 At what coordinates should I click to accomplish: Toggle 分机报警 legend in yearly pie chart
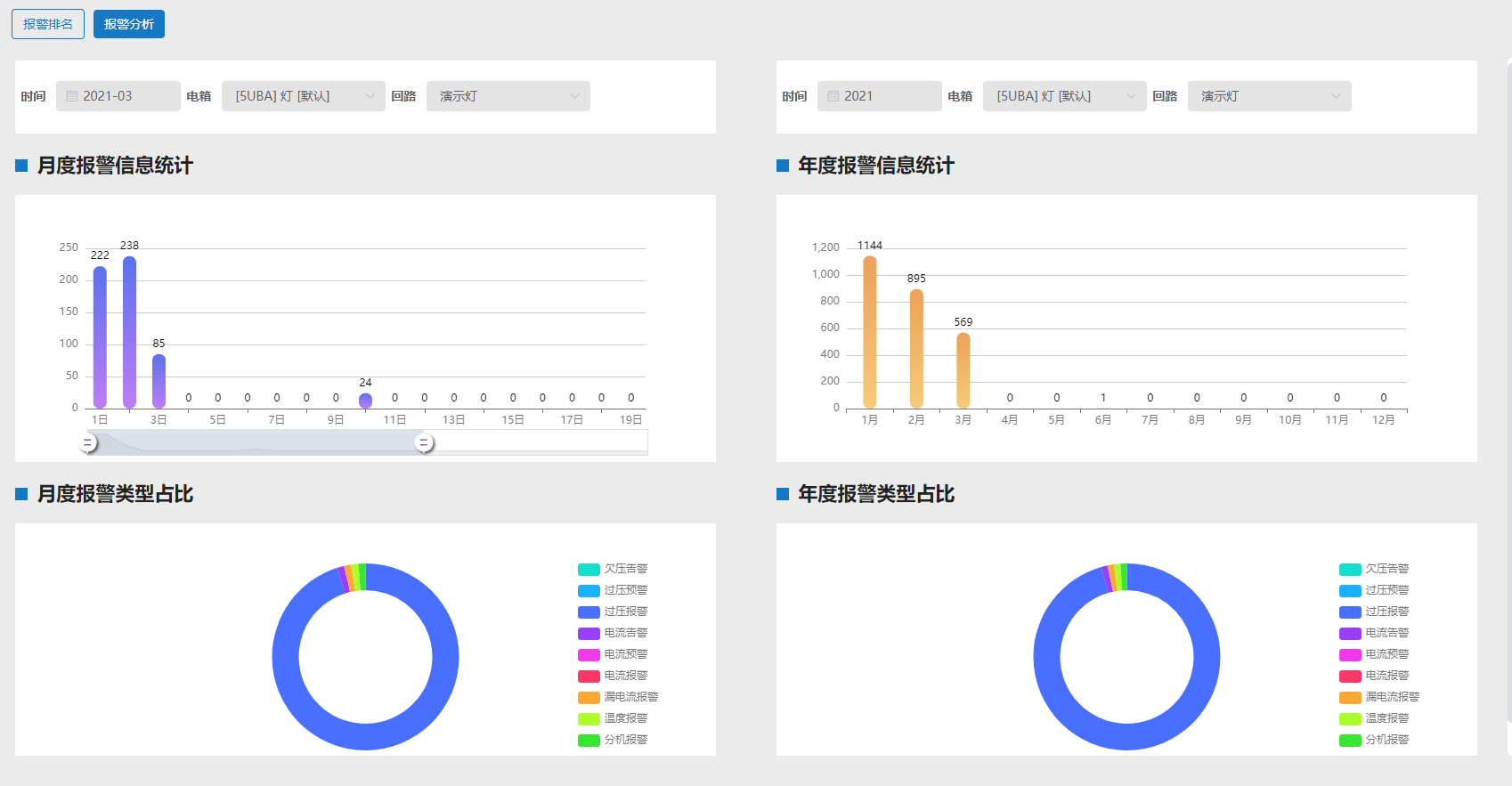(x=1375, y=740)
